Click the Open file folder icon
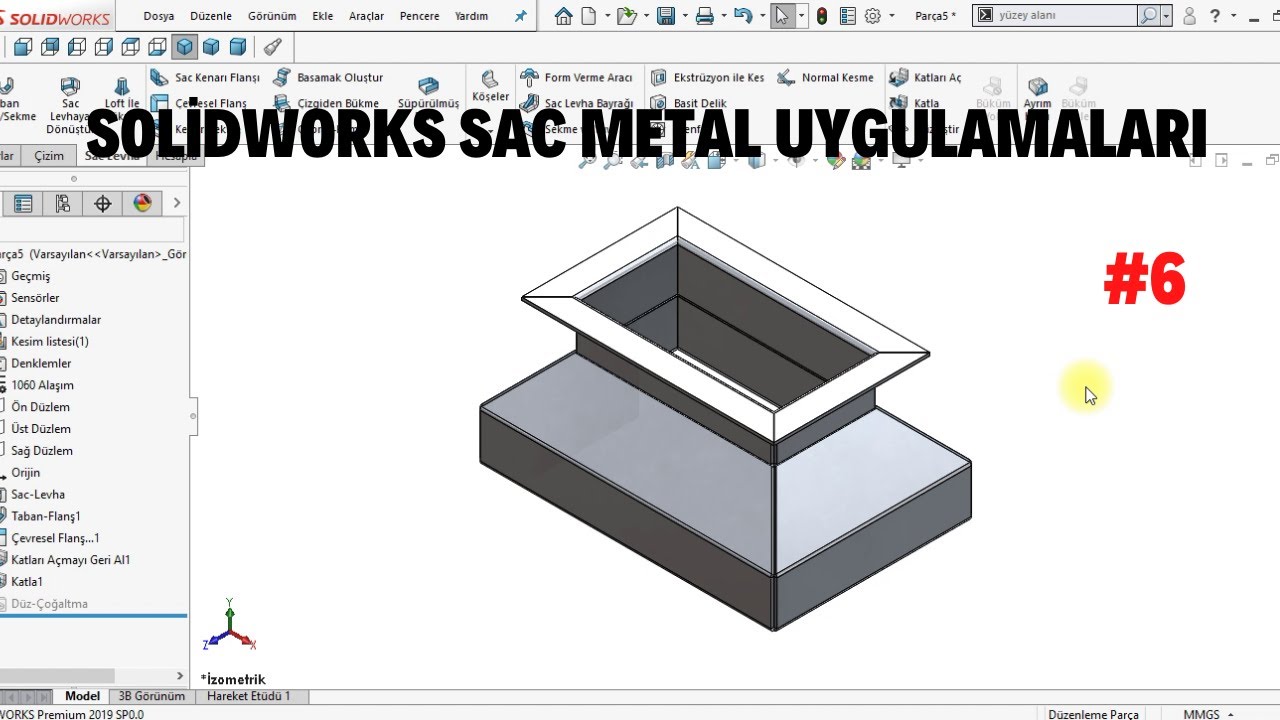 626,16
